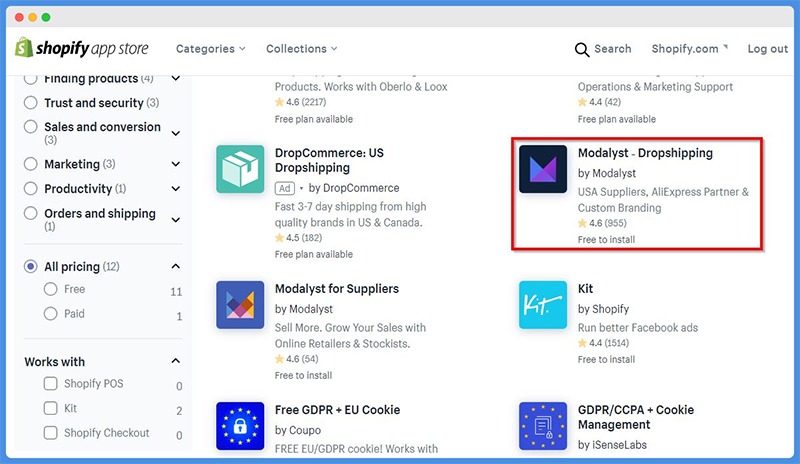The width and height of the screenshot is (800, 464).
Task: Open the Free GDPR + EU Cookie icon
Action: [240, 426]
